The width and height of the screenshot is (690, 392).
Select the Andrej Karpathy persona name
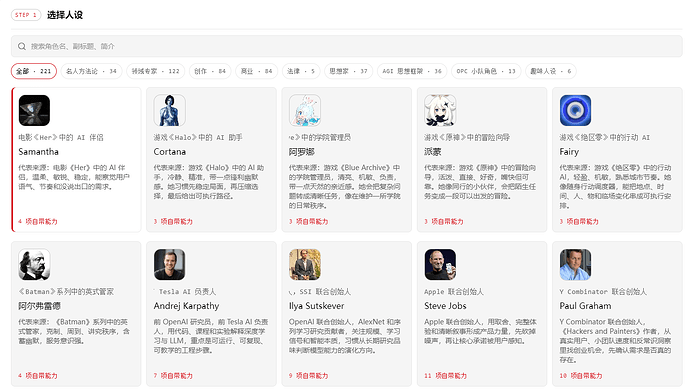pyautogui.click(x=186, y=306)
